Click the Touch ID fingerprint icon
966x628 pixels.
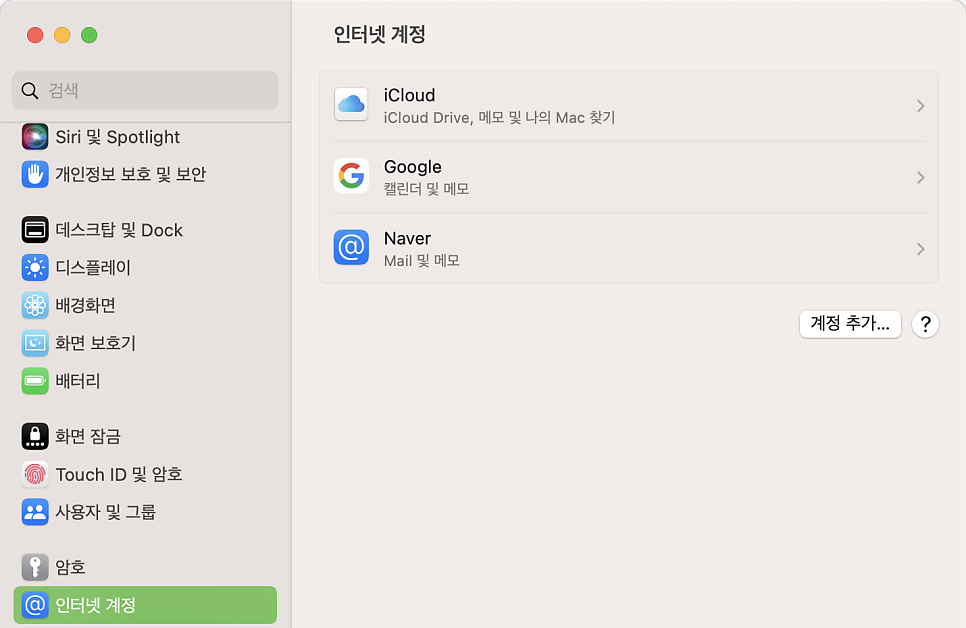tap(35, 474)
